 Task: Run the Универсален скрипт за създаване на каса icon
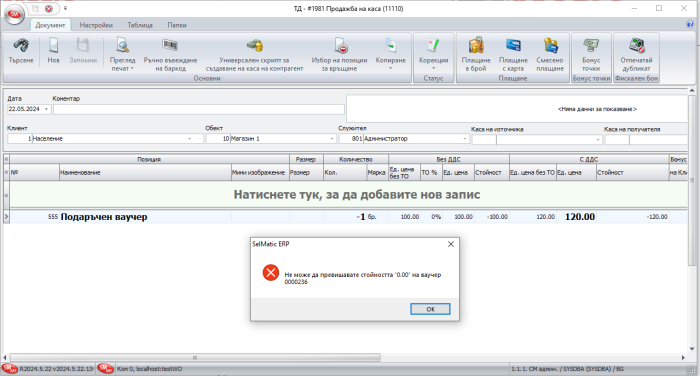click(x=254, y=45)
